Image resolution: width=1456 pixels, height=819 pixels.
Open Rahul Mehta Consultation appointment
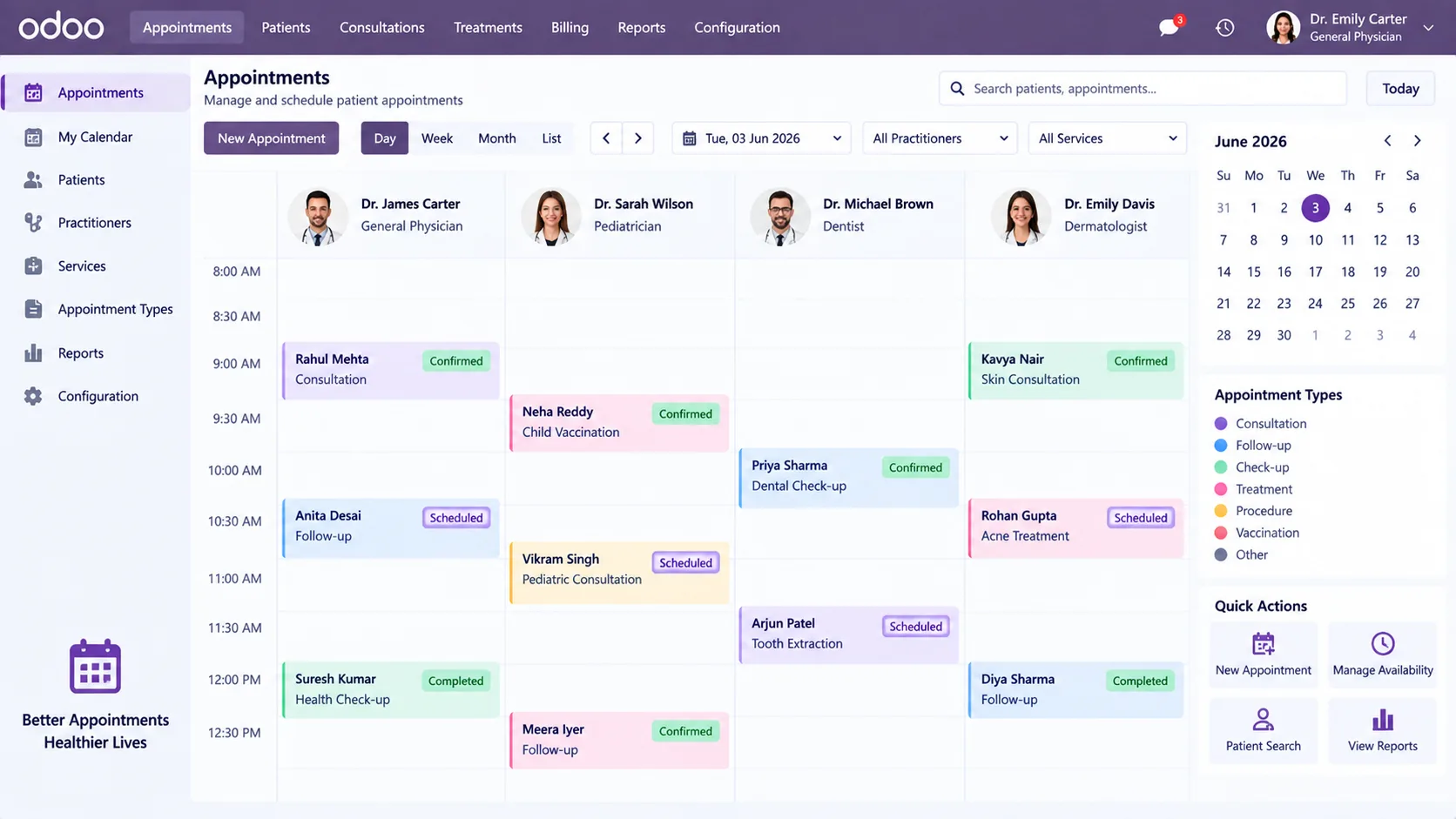point(391,370)
